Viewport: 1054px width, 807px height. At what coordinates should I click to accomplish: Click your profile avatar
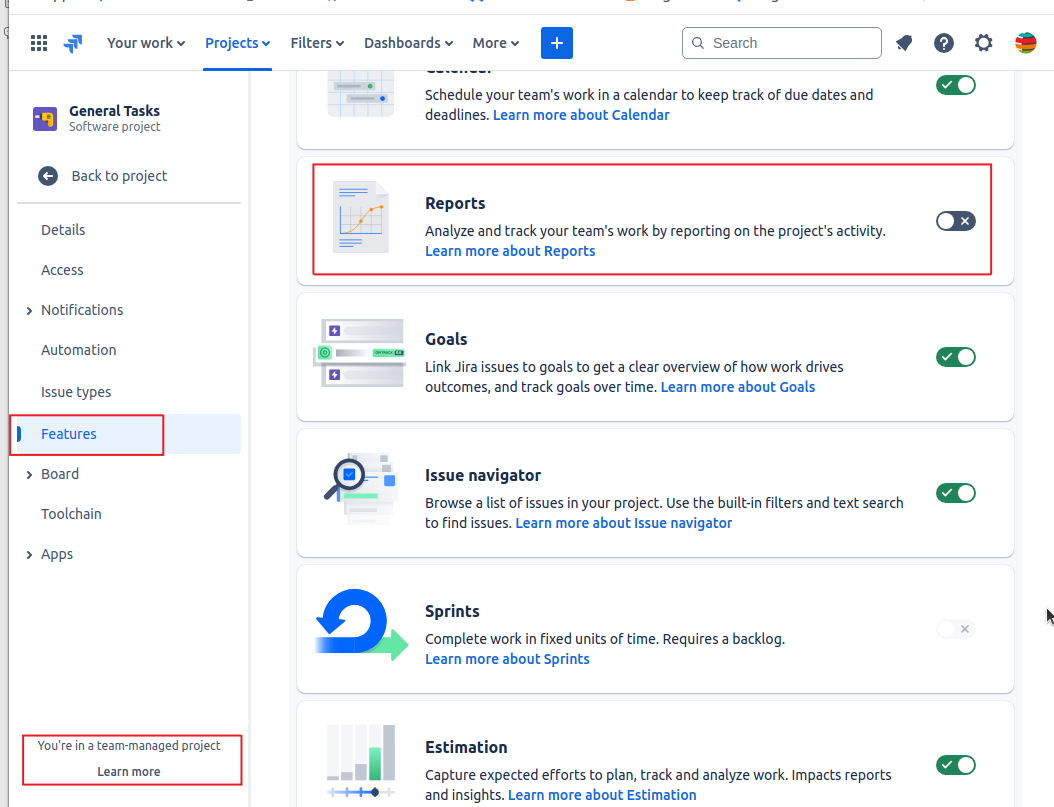pyautogui.click(x=1025, y=43)
